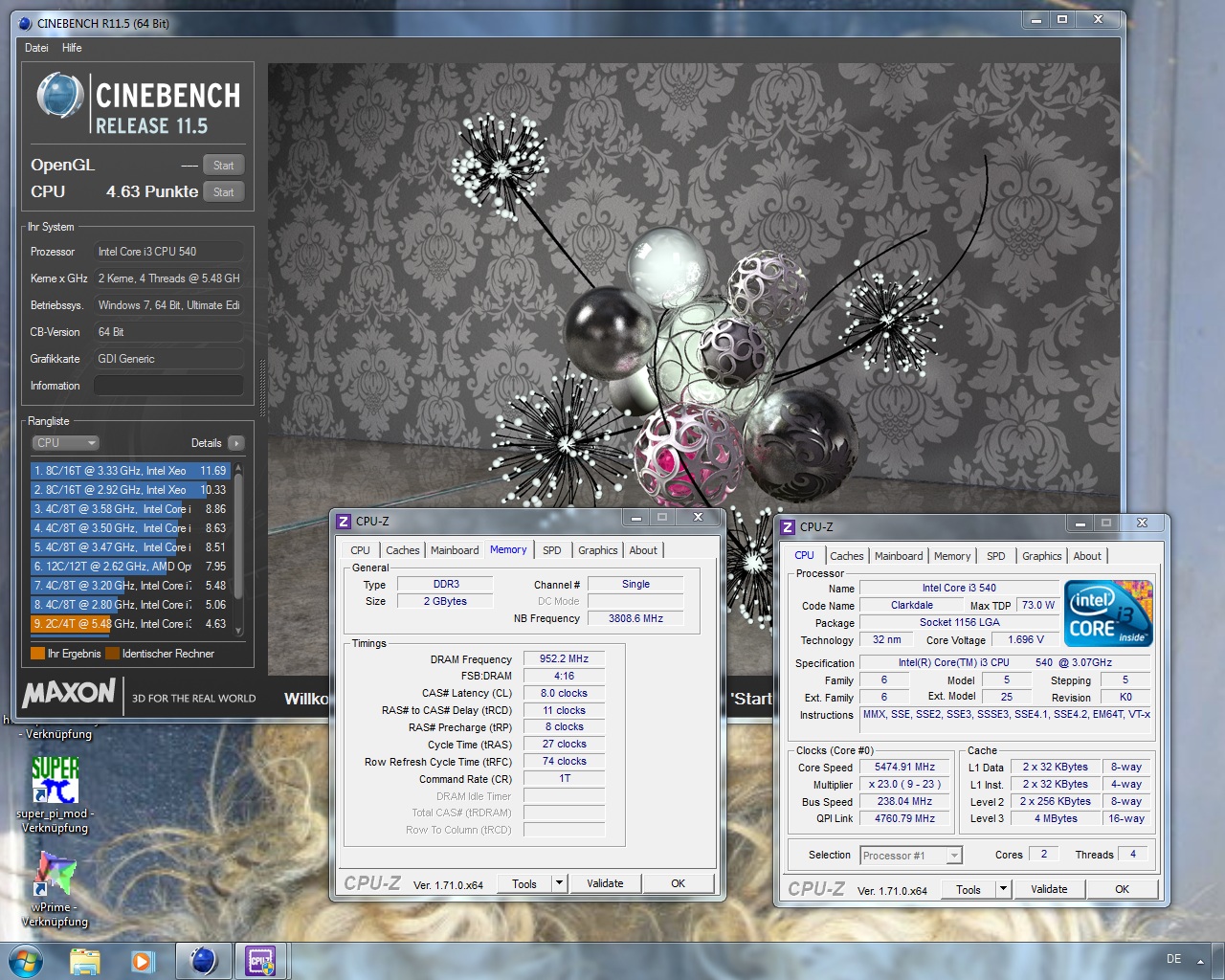This screenshot has width=1225, height=980.
Task: Click Tools button in the right CPU-Z window
Action: [969, 889]
